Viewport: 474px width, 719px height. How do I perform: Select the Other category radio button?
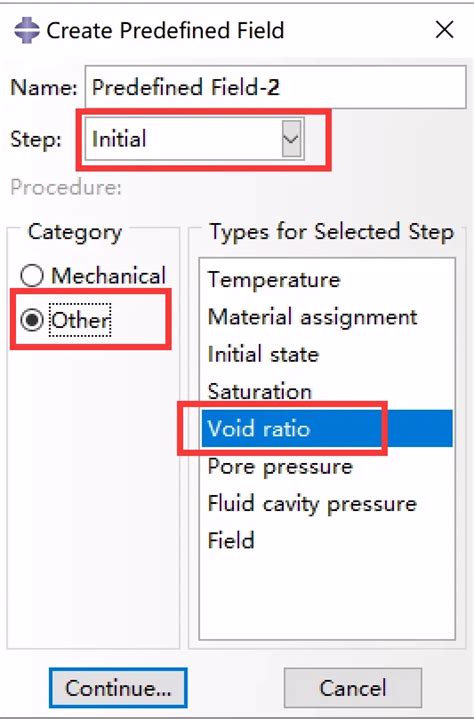[x=32, y=320]
